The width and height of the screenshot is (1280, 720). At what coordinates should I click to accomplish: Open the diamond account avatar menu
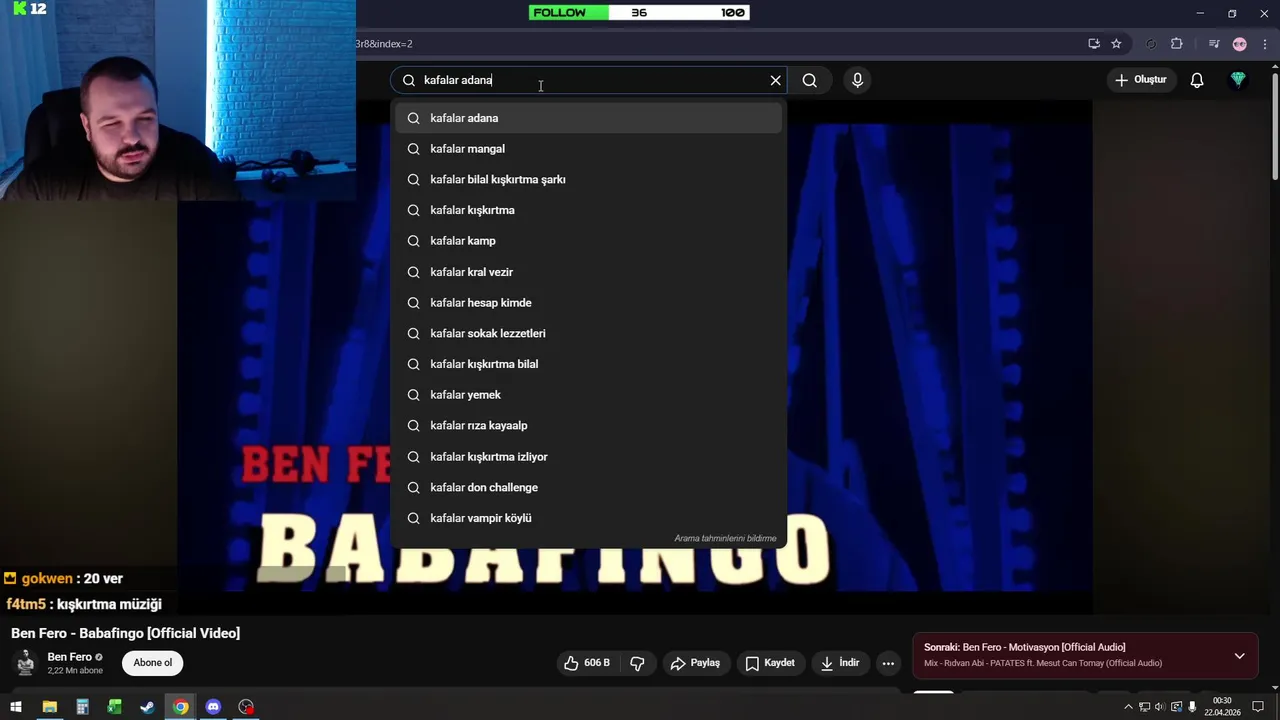1238,80
